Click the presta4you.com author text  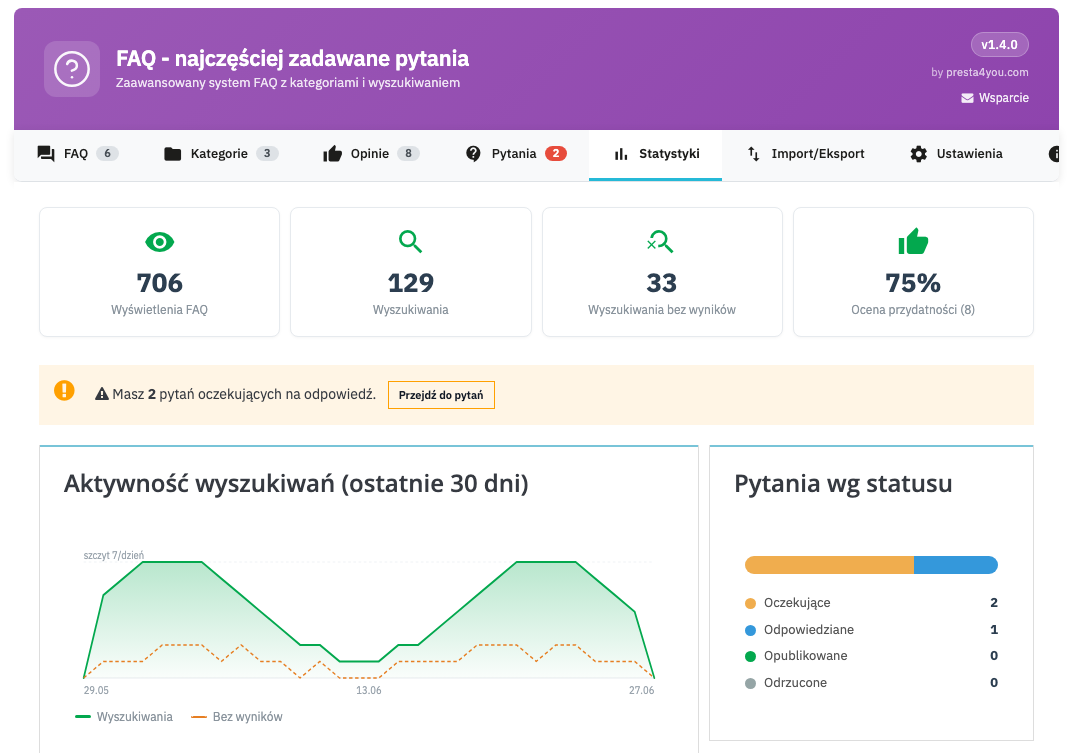(x=987, y=72)
